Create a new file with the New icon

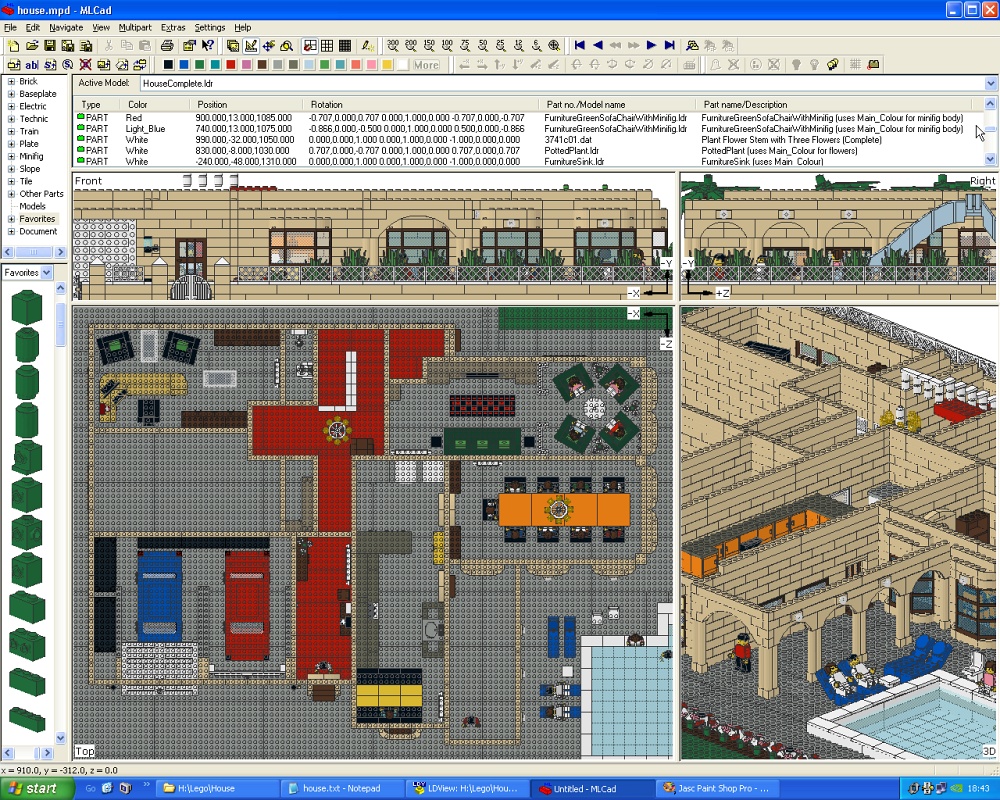13,46
